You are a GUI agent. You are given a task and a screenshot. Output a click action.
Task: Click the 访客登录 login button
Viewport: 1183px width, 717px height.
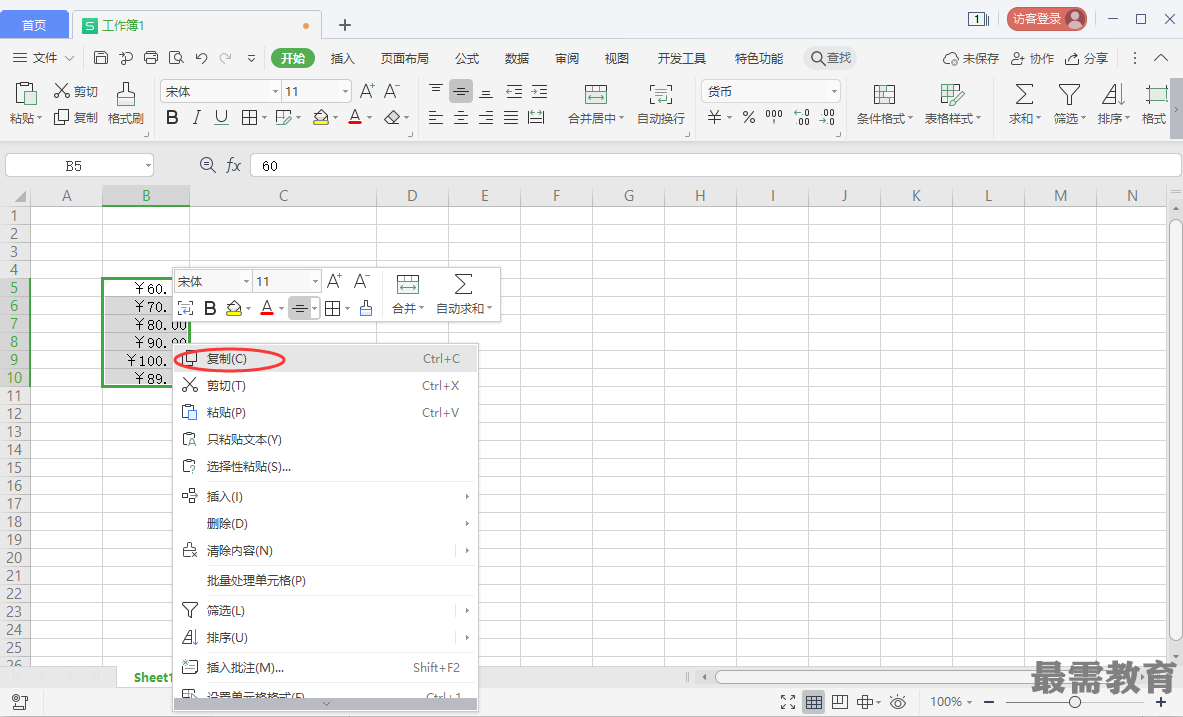1046,19
